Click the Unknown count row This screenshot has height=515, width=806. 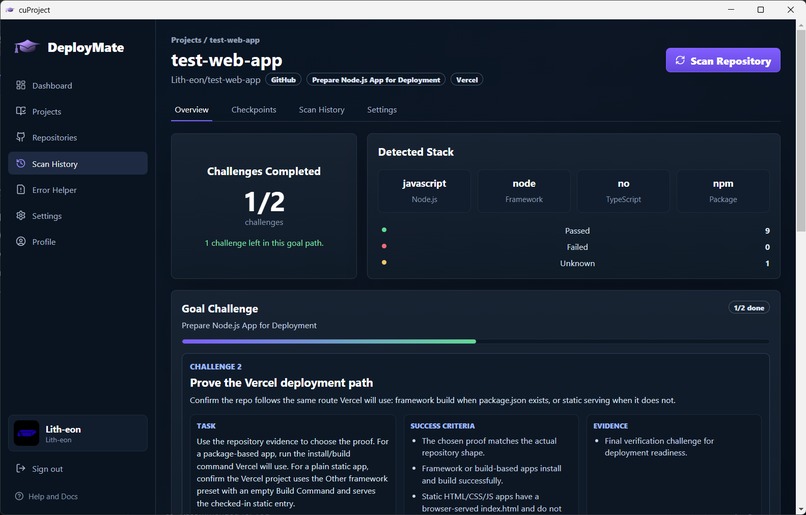(x=574, y=263)
